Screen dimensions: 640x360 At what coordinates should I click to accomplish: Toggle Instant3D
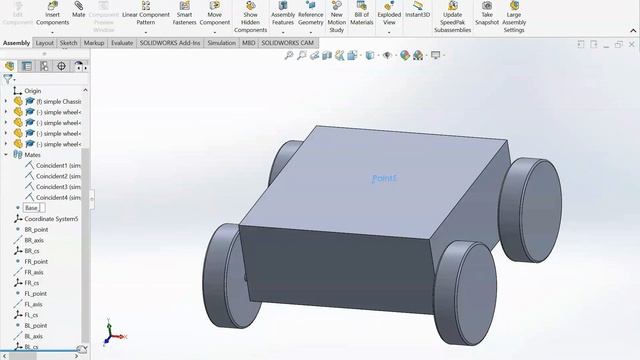[418, 10]
